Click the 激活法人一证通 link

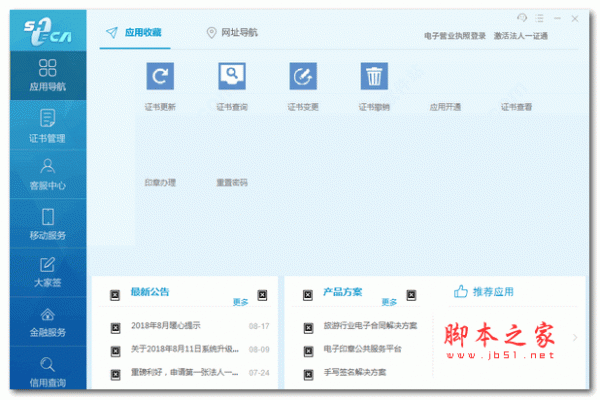[x=521, y=36]
